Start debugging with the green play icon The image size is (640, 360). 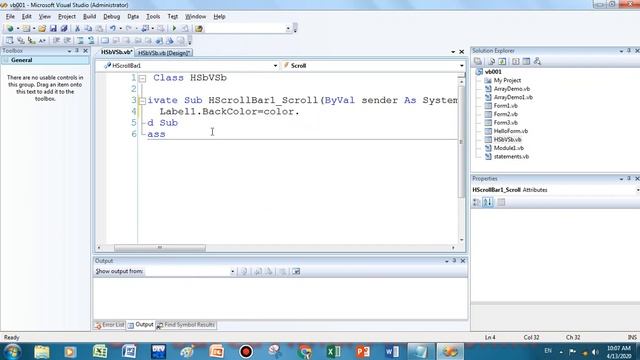(174, 29)
